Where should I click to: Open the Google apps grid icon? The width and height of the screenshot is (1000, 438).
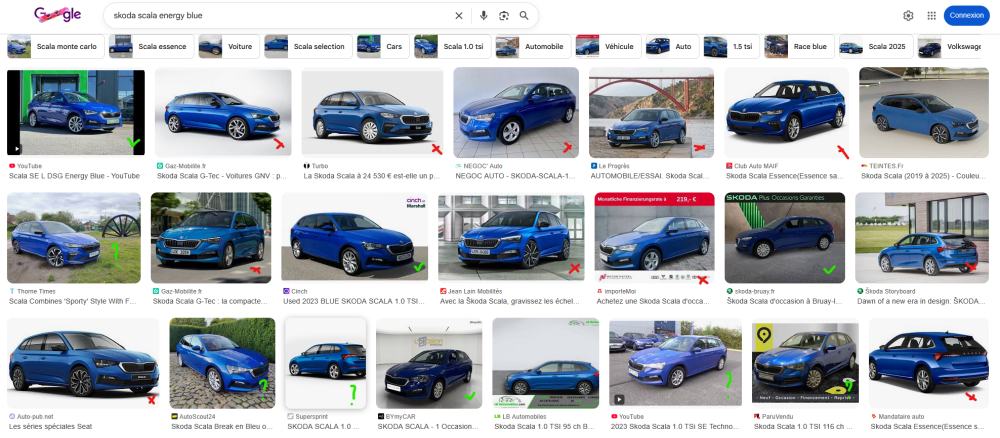[x=931, y=16]
